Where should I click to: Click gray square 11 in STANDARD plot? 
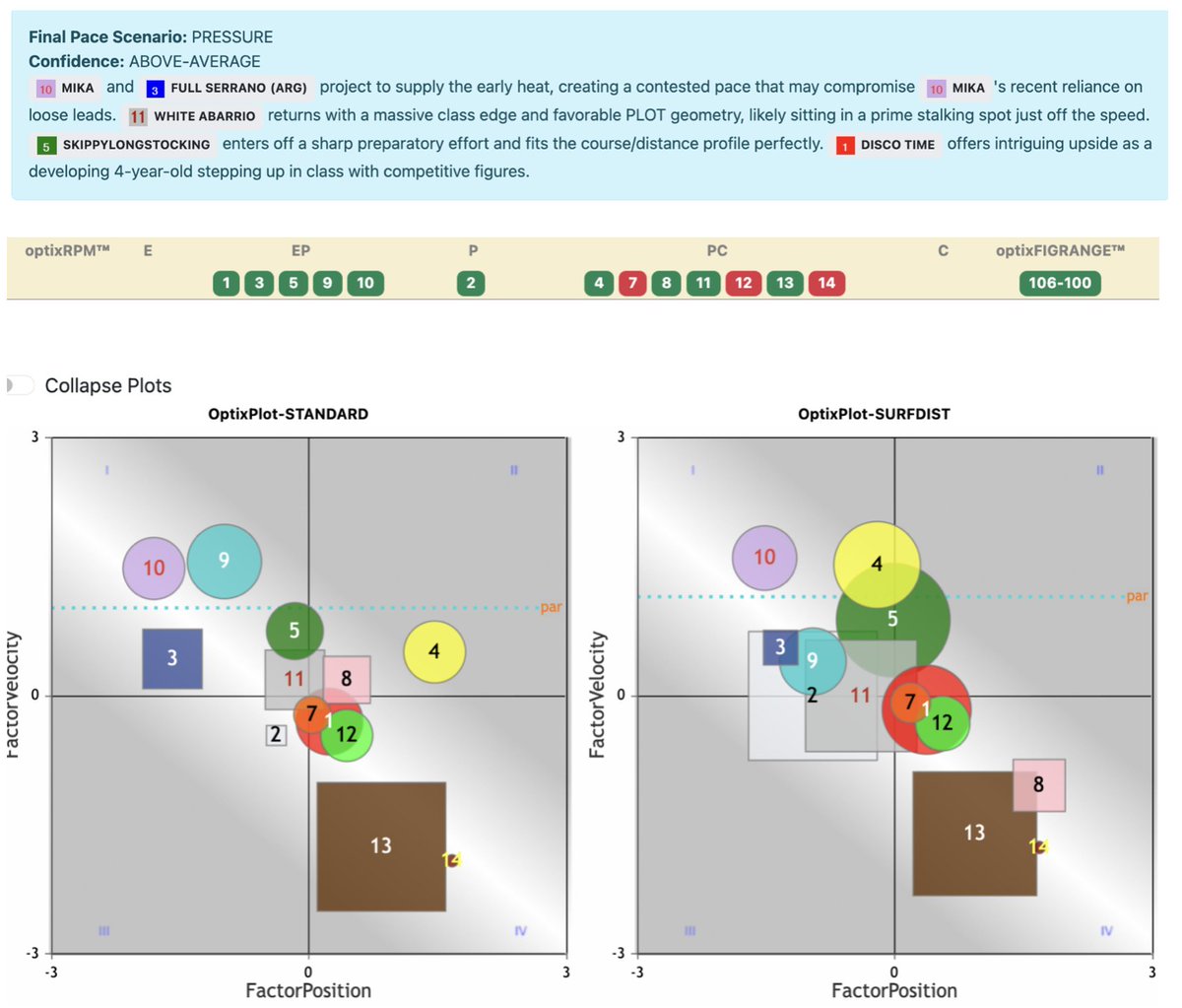point(295,679)
